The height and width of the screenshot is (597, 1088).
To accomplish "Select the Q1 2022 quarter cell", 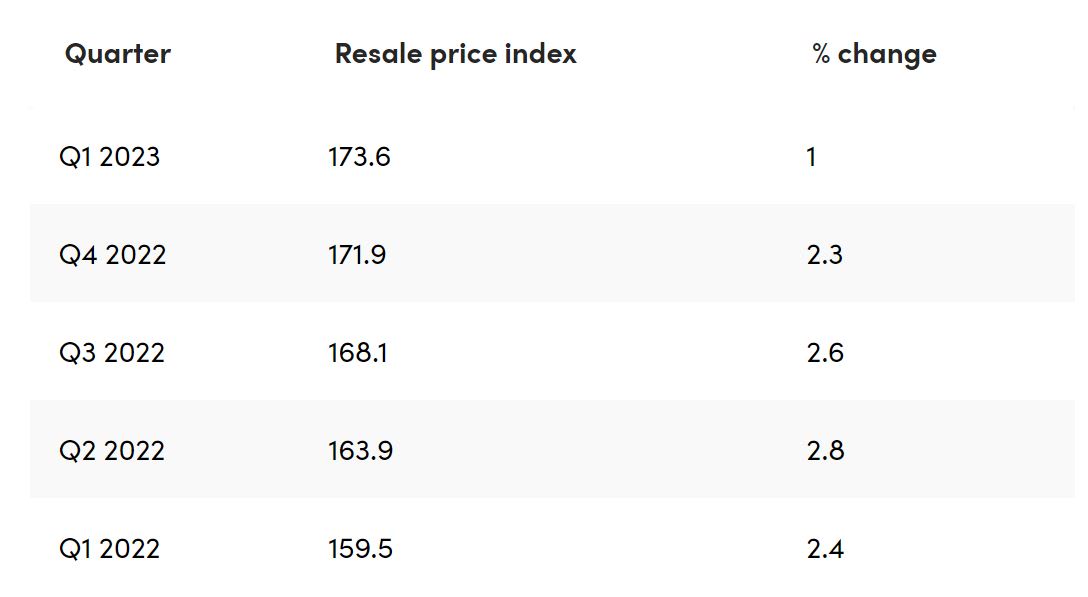I will pyautogui.click(x=110, y=549).
